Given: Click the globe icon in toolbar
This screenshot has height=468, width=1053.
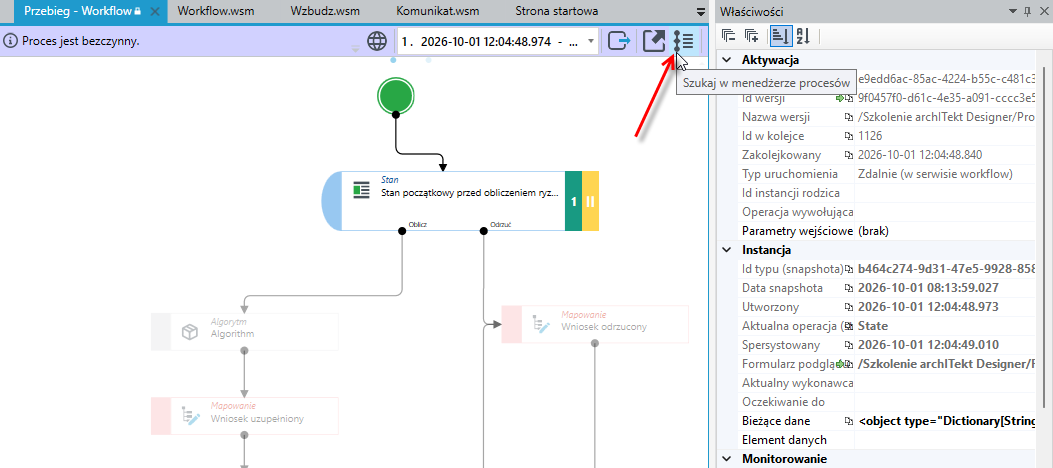Looking at the screenshot, I should tap(377, 42).
